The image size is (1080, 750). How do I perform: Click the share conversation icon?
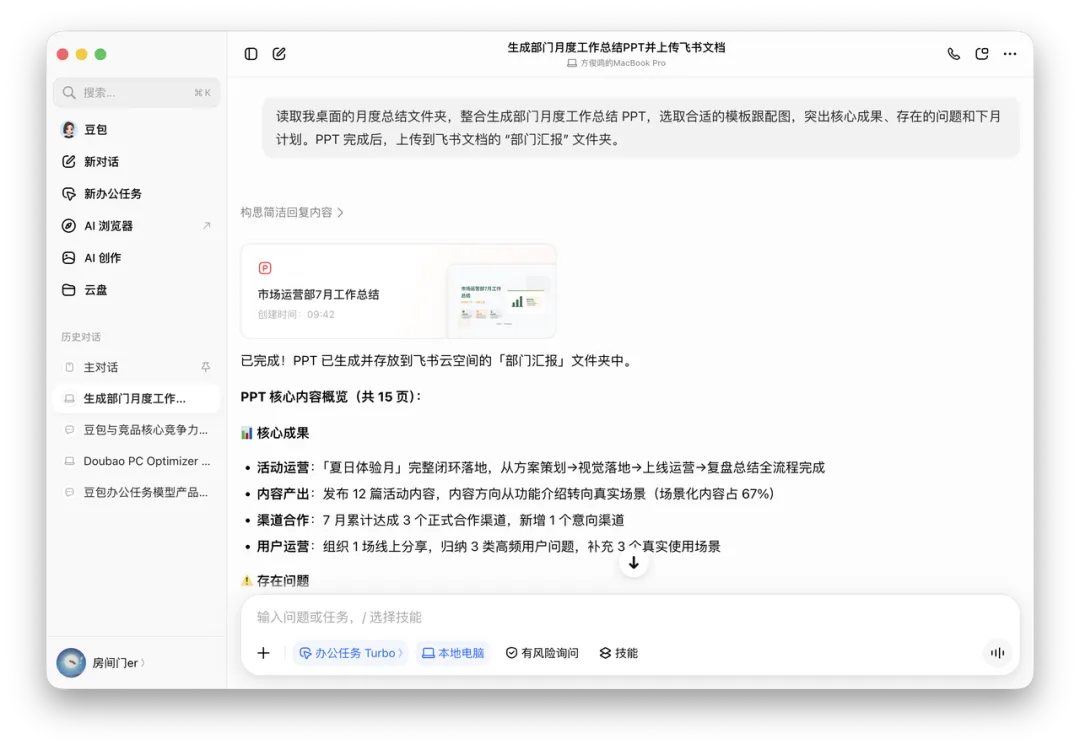(x=982, y=54)
